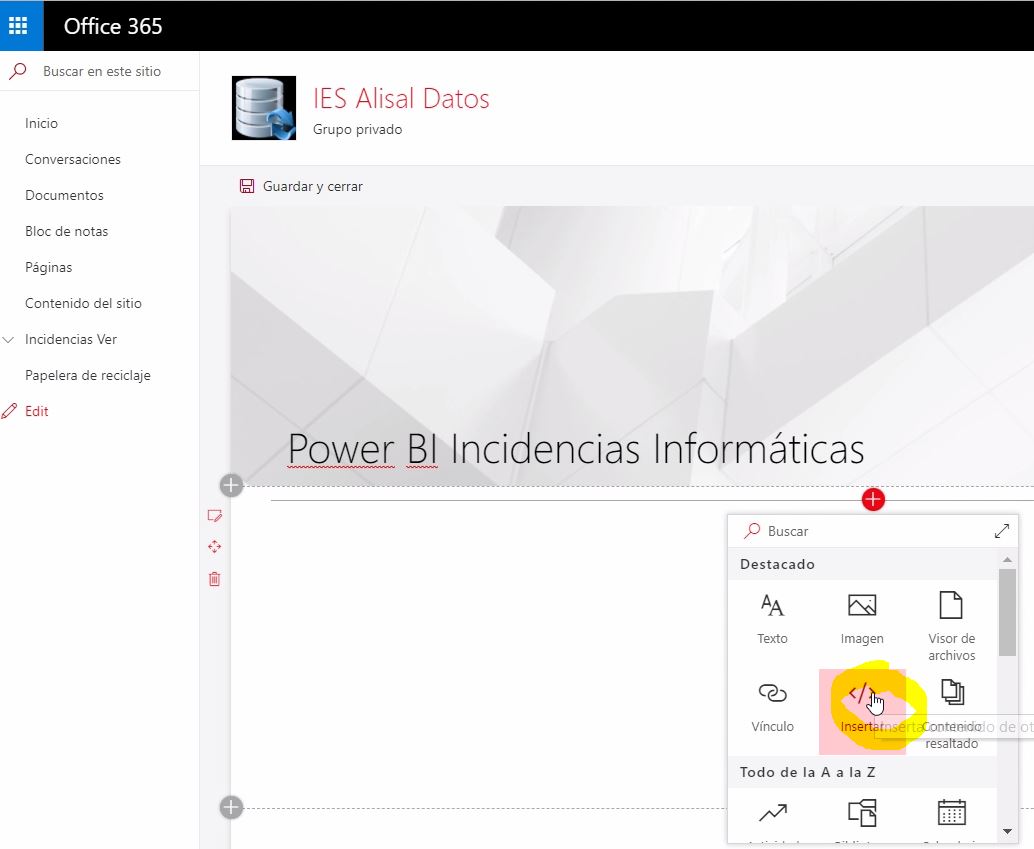Click the 'Todo de la A a la Z' header
This screenshot has height=849, width=1034.
click(x=807, y=772)
